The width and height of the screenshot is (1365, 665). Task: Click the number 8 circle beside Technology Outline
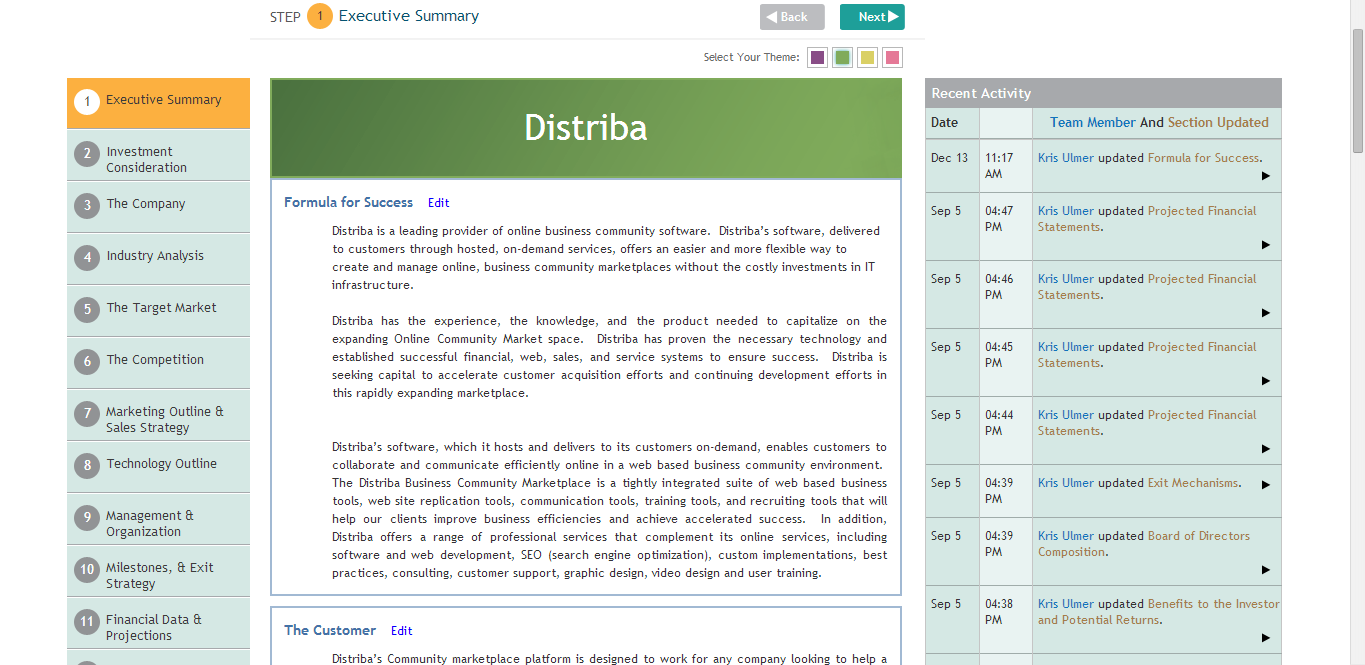87,466
